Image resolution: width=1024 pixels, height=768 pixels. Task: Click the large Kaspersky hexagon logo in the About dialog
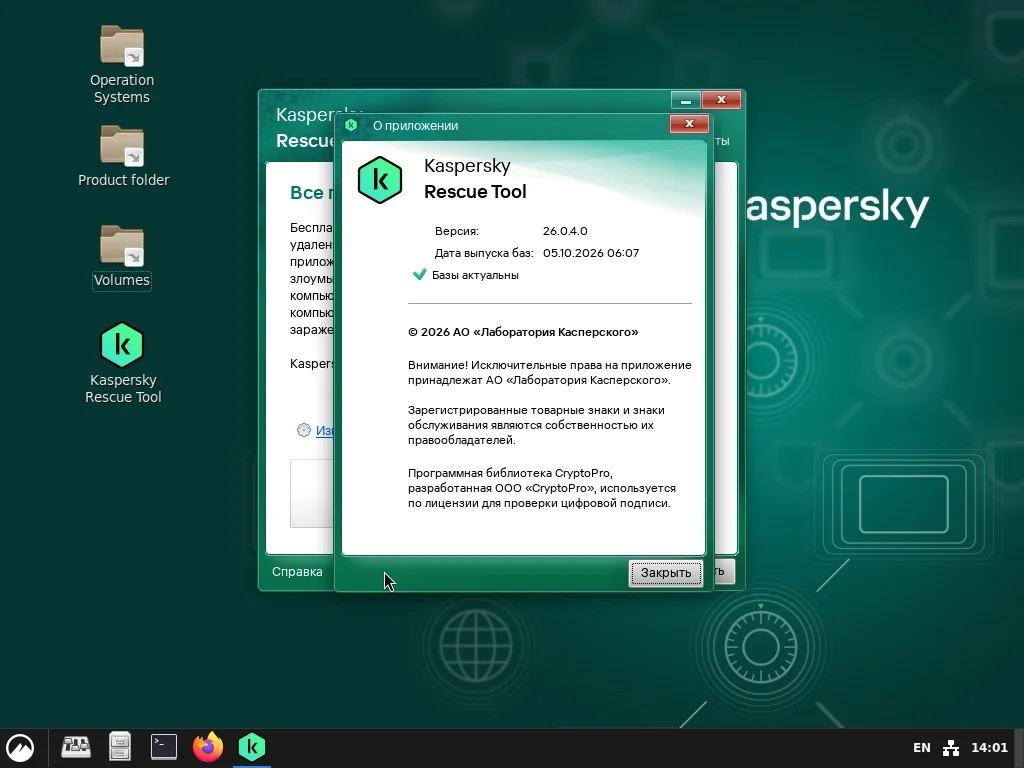coord(379,180)
